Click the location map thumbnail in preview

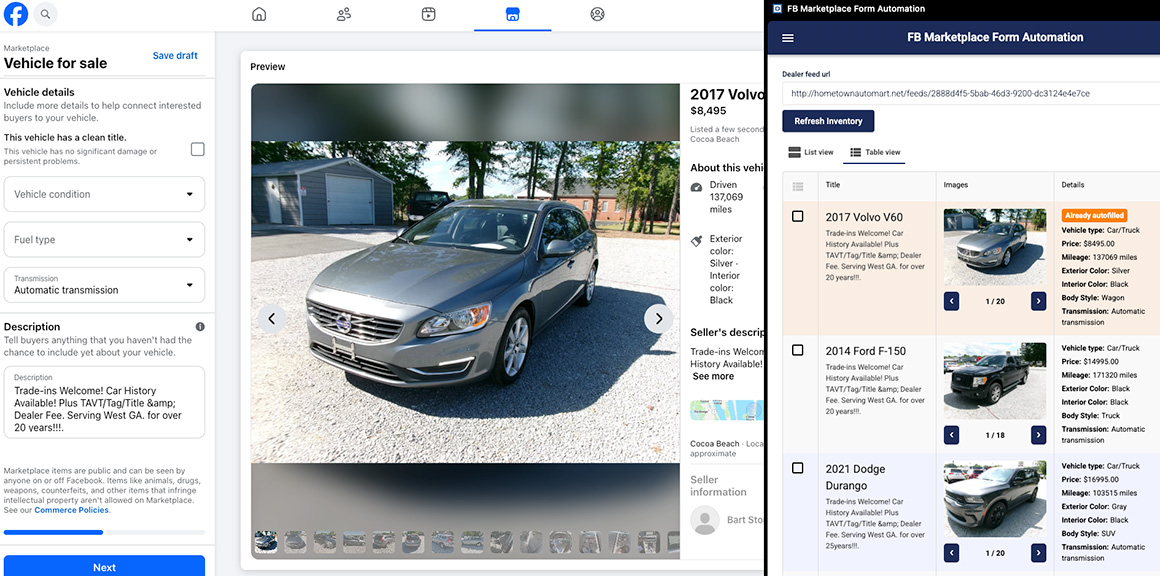pyautogui.click(x=726, y=410)
